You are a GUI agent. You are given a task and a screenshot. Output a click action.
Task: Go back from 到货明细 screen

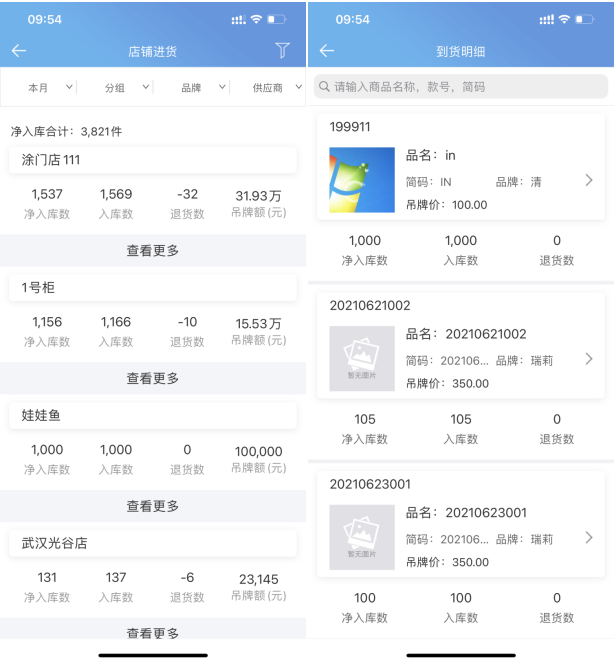pyautogui.click(x=327, y=51)
